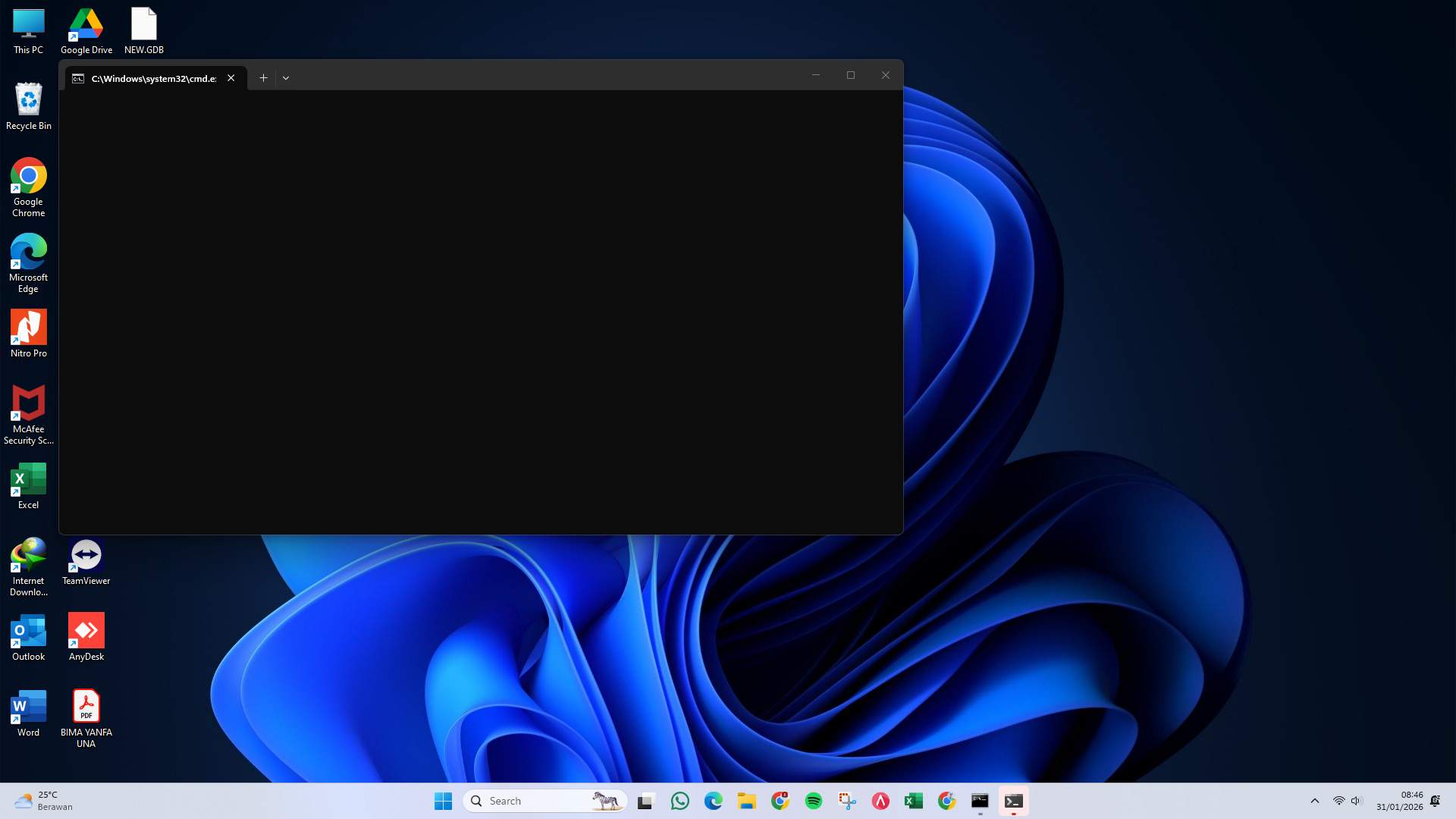Screen dimensions: 1456x819
Task: Open the terminal profile dropdown chevron
Action: 286,77
